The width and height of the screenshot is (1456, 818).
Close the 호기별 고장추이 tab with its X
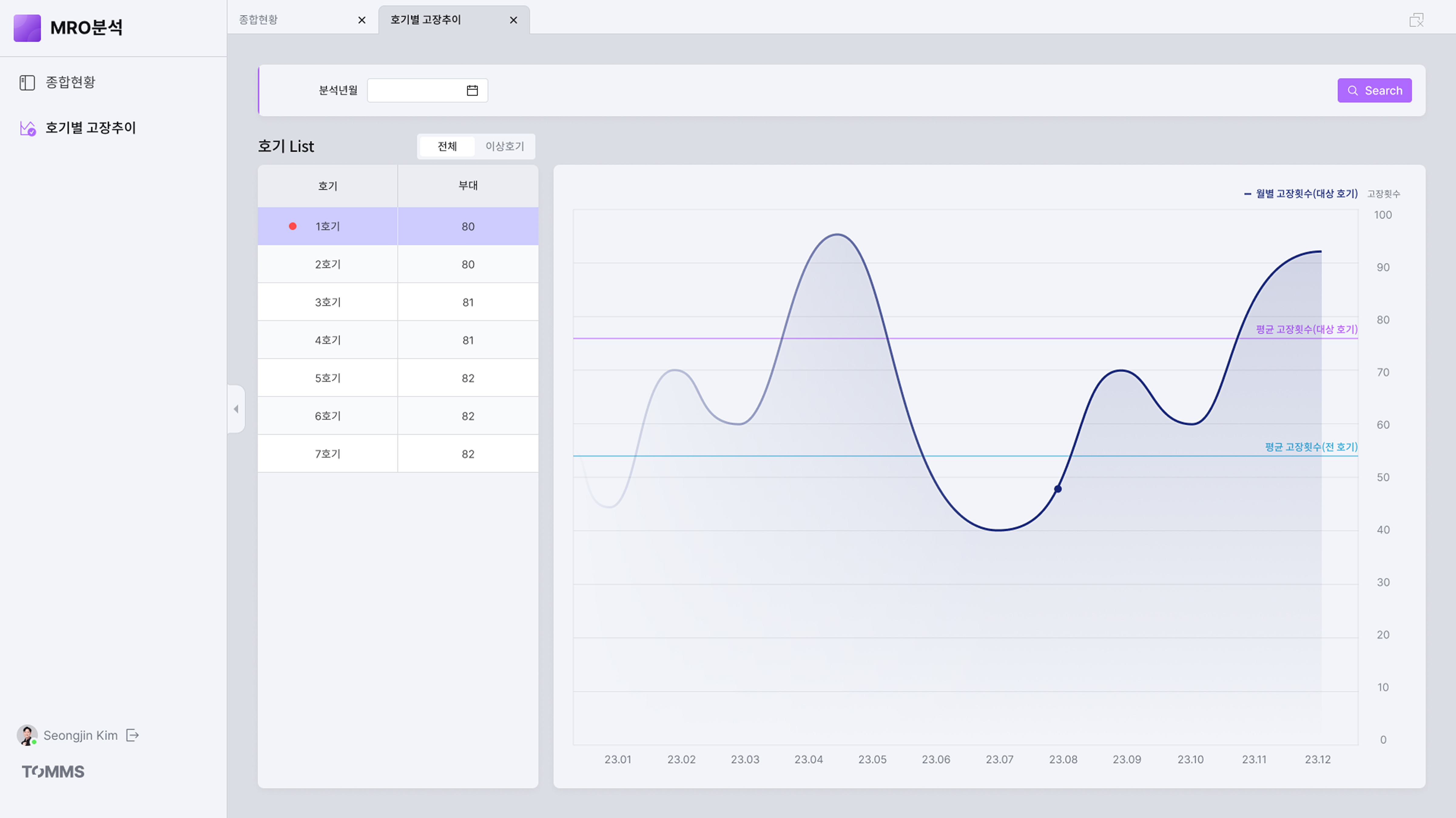click(513, 20)
